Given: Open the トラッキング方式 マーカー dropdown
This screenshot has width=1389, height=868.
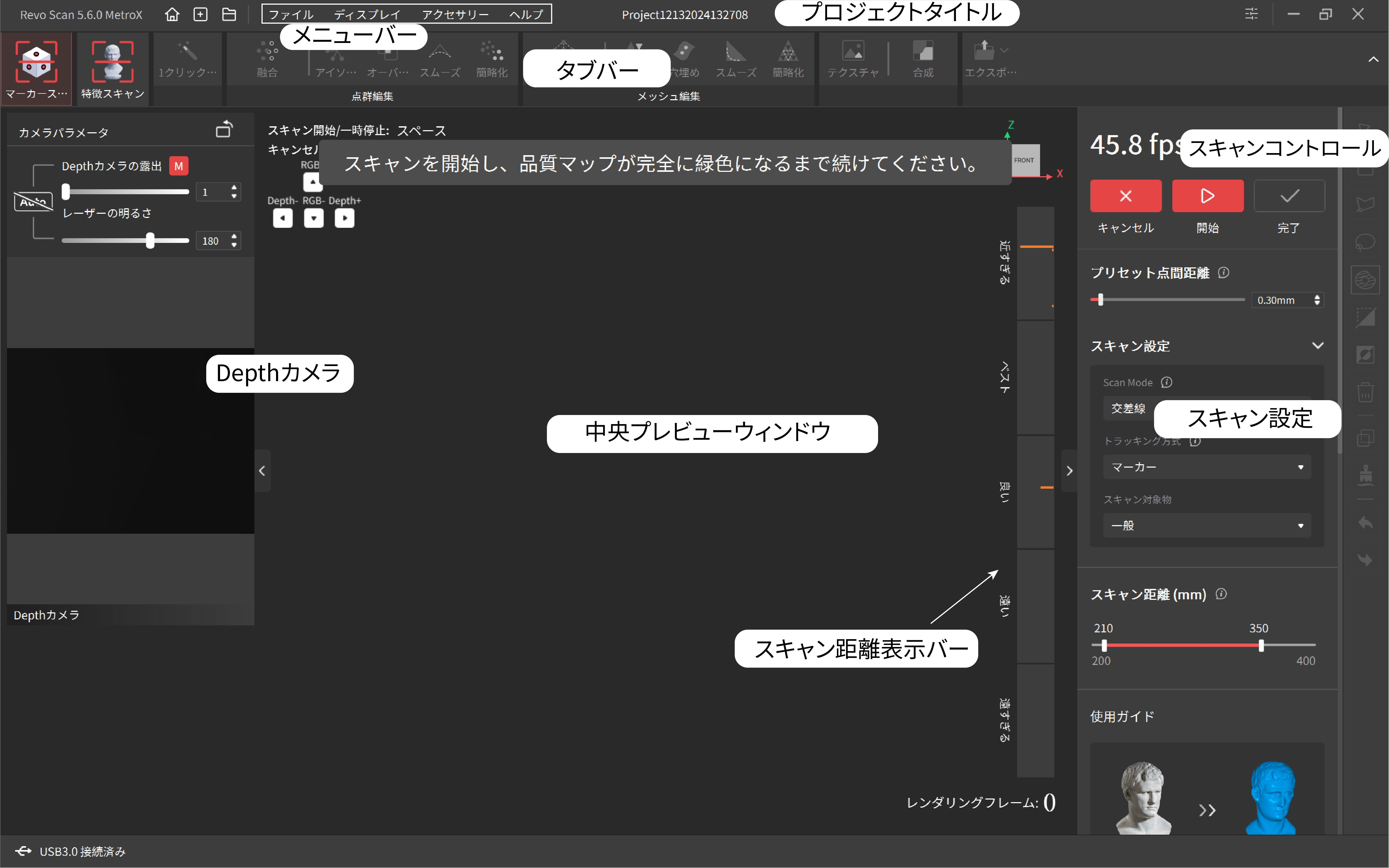Looking at the screenshot, I should click(x=1206, y=467).
